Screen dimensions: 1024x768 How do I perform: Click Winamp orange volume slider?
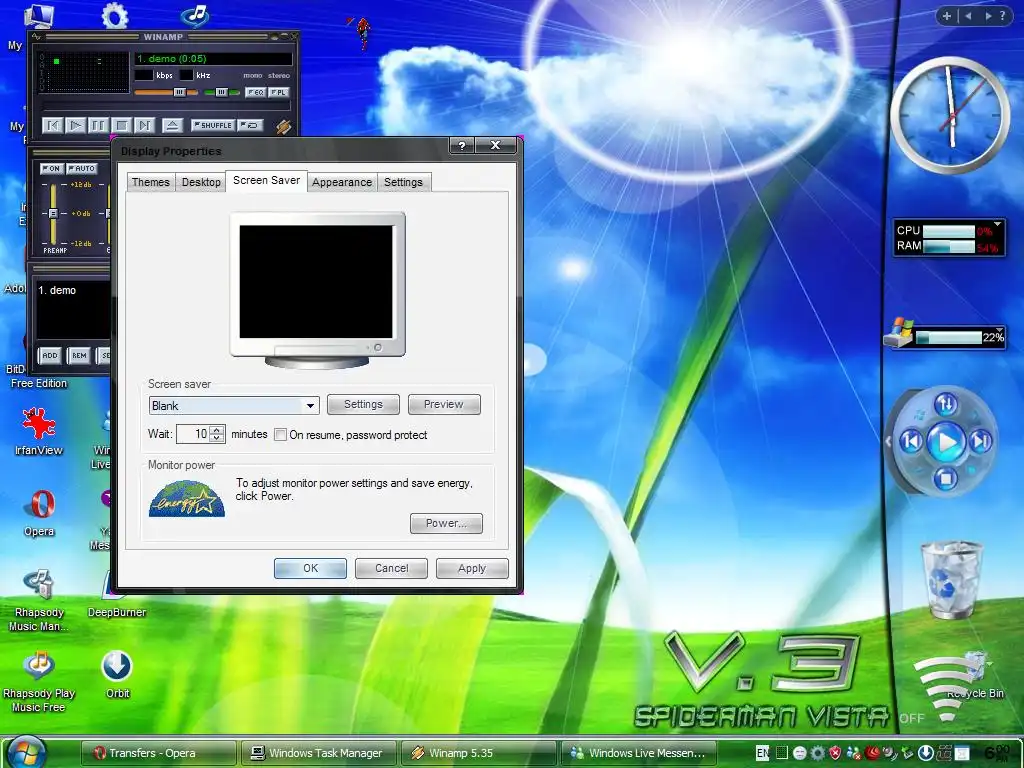(x=166, y=93)
